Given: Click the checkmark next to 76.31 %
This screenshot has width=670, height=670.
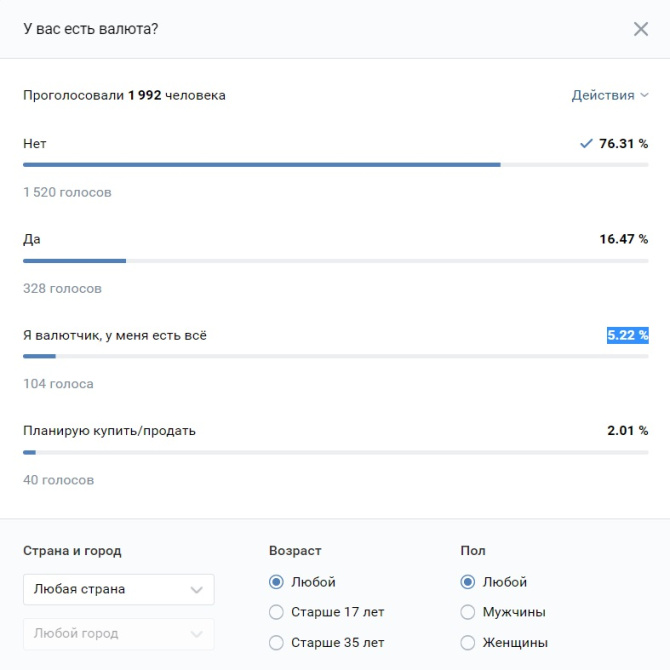Looking at the screenshot, I should [x=587, y=143].
